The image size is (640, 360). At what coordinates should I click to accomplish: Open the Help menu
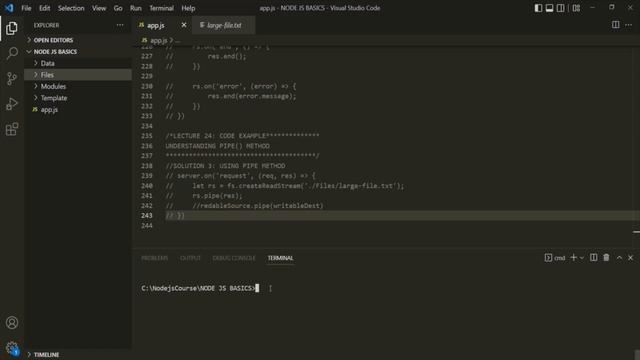pyautogui.click(x=188, y=8)
